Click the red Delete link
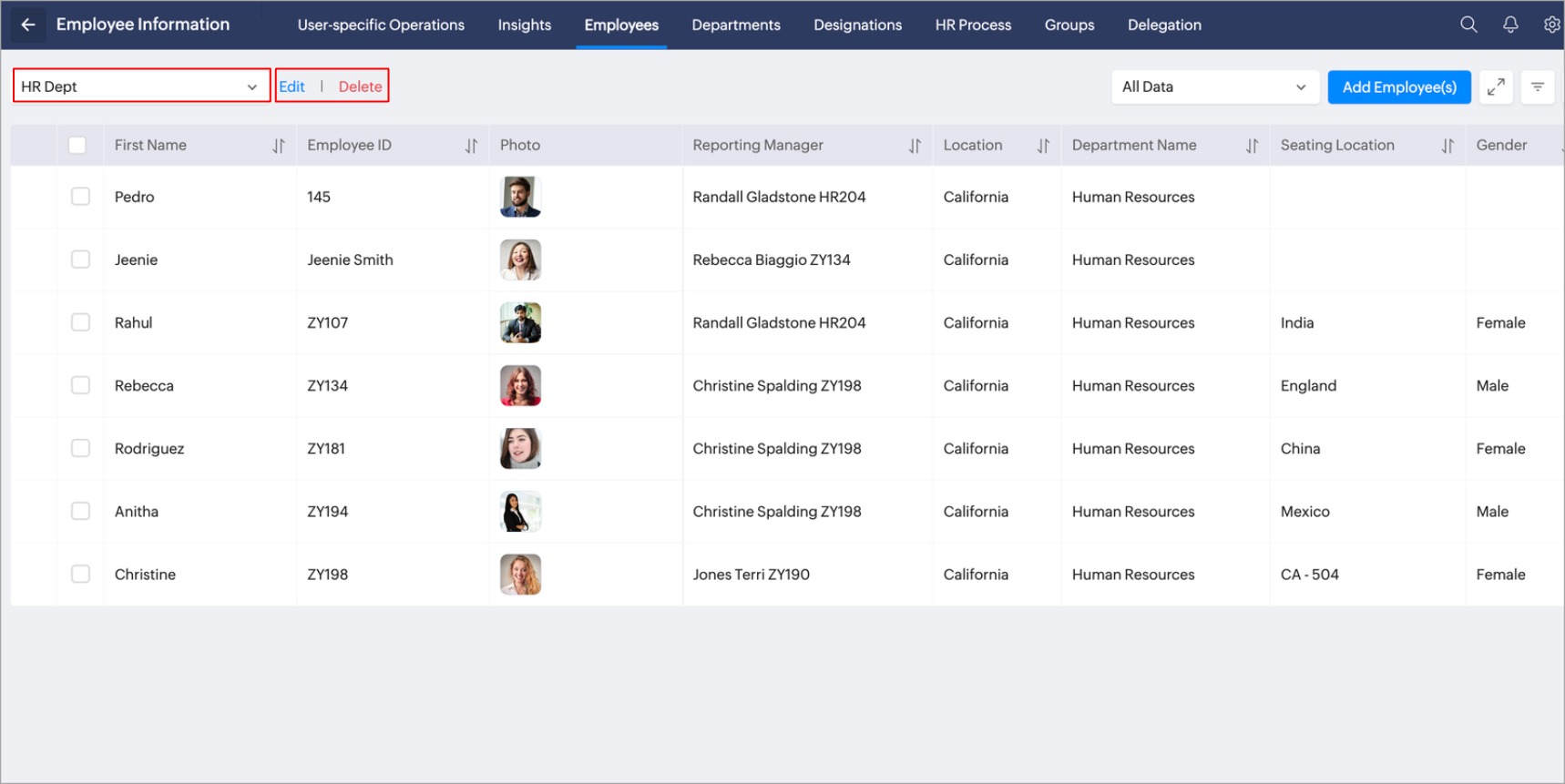Viewport: 1565px width, 784px height. [x=360, y=87]
